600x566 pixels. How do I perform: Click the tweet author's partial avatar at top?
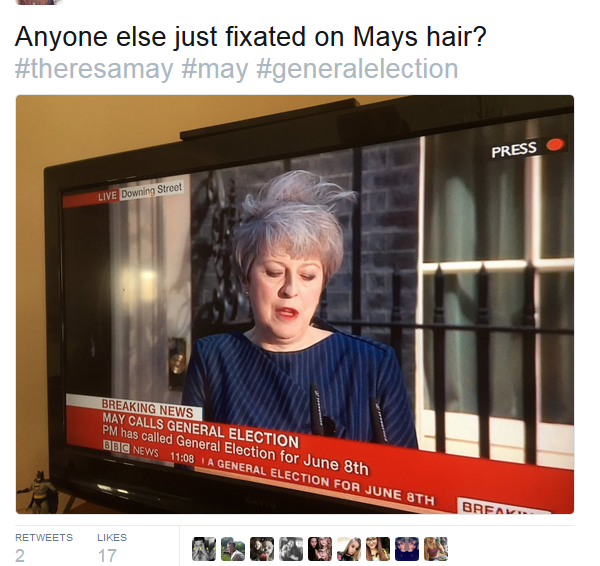click(39, 2)
